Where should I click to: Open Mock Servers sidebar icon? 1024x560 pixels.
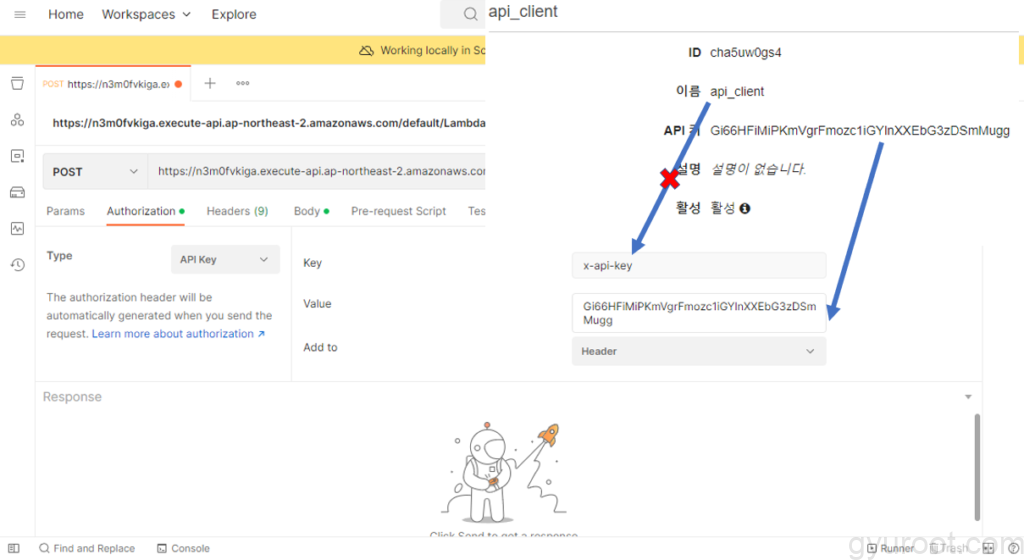coord(17,192)
